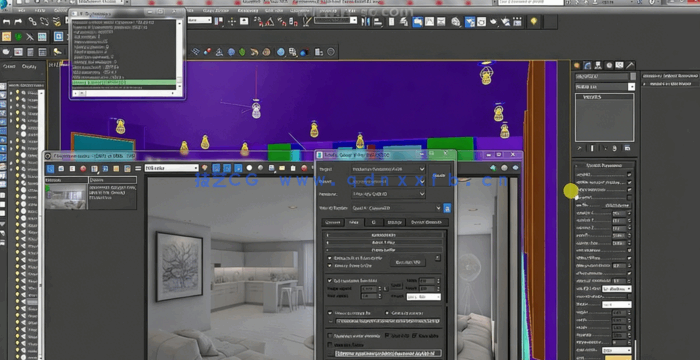Image resolution: width=700 pixels, height=360 pixels.
Task: Open the Create tab in command panel
Action: (x=577, y=65)
